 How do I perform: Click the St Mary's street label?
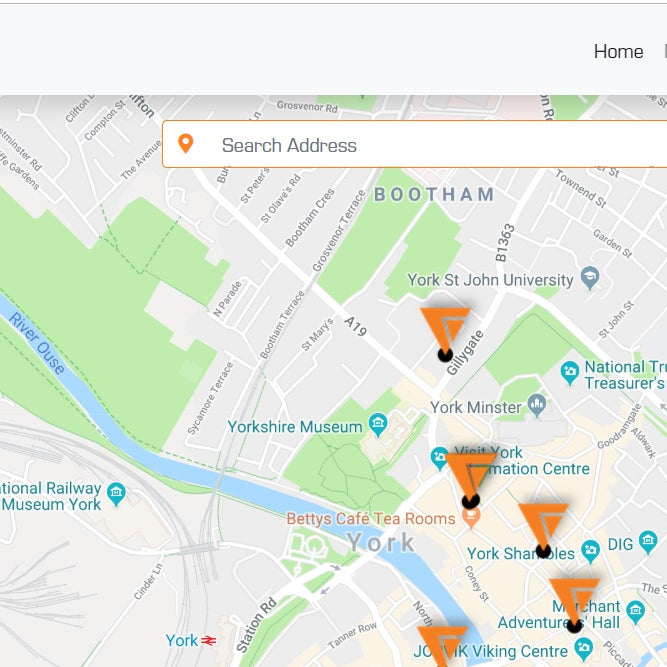[x=317, y=334]
